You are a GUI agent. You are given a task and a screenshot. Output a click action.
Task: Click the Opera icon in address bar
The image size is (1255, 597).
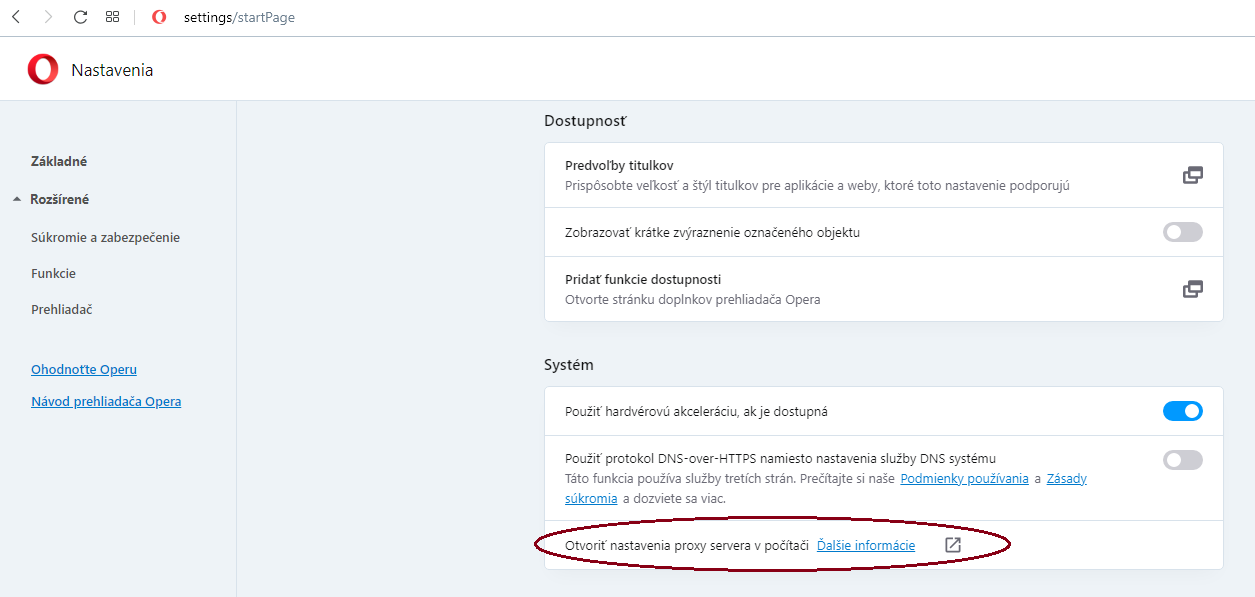click(x=159, y=17)
